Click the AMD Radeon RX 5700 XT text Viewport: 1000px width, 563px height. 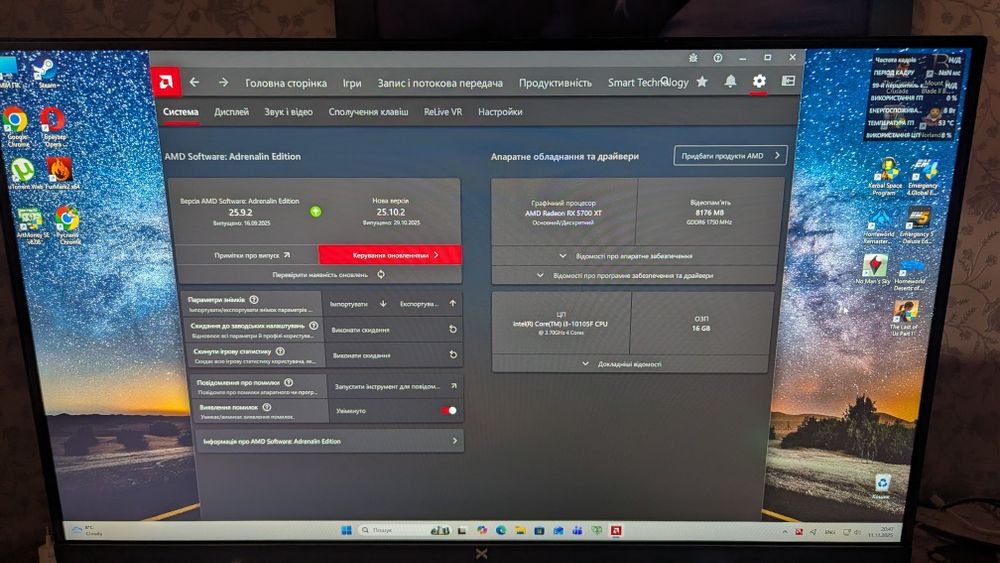[563, 213]
